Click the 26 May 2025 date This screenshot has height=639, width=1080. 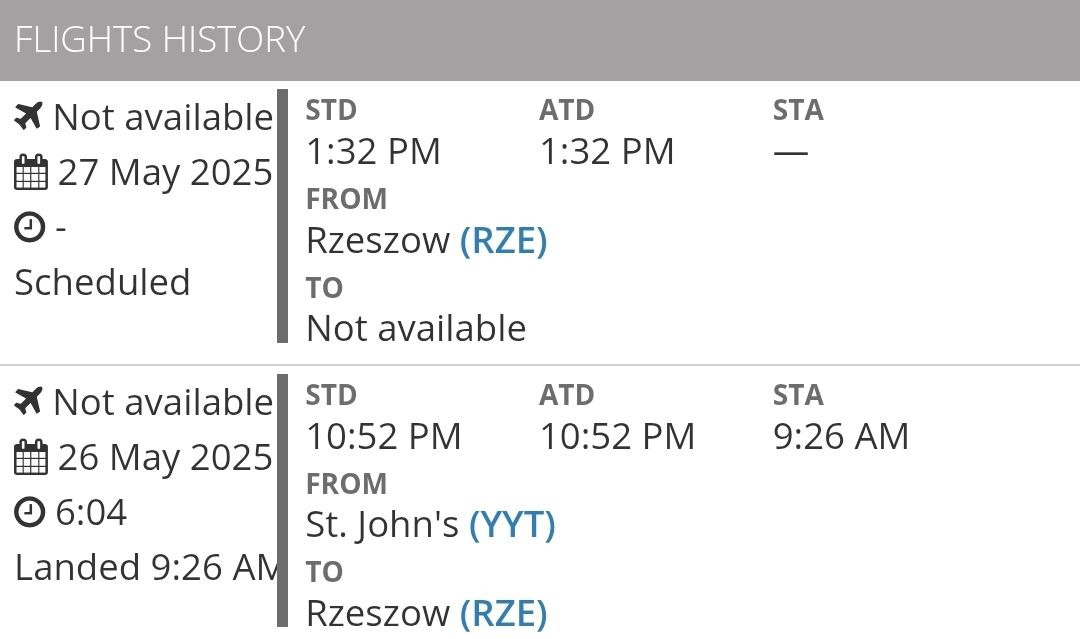[164, 458]
